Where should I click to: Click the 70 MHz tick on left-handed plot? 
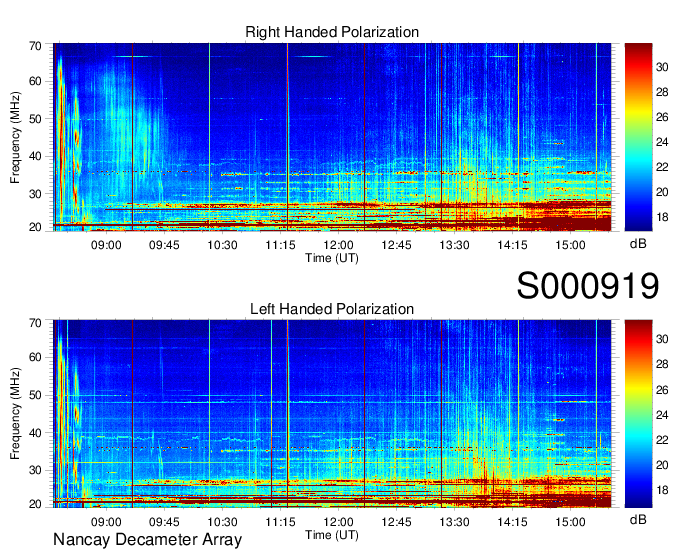(x=35, y=323)
